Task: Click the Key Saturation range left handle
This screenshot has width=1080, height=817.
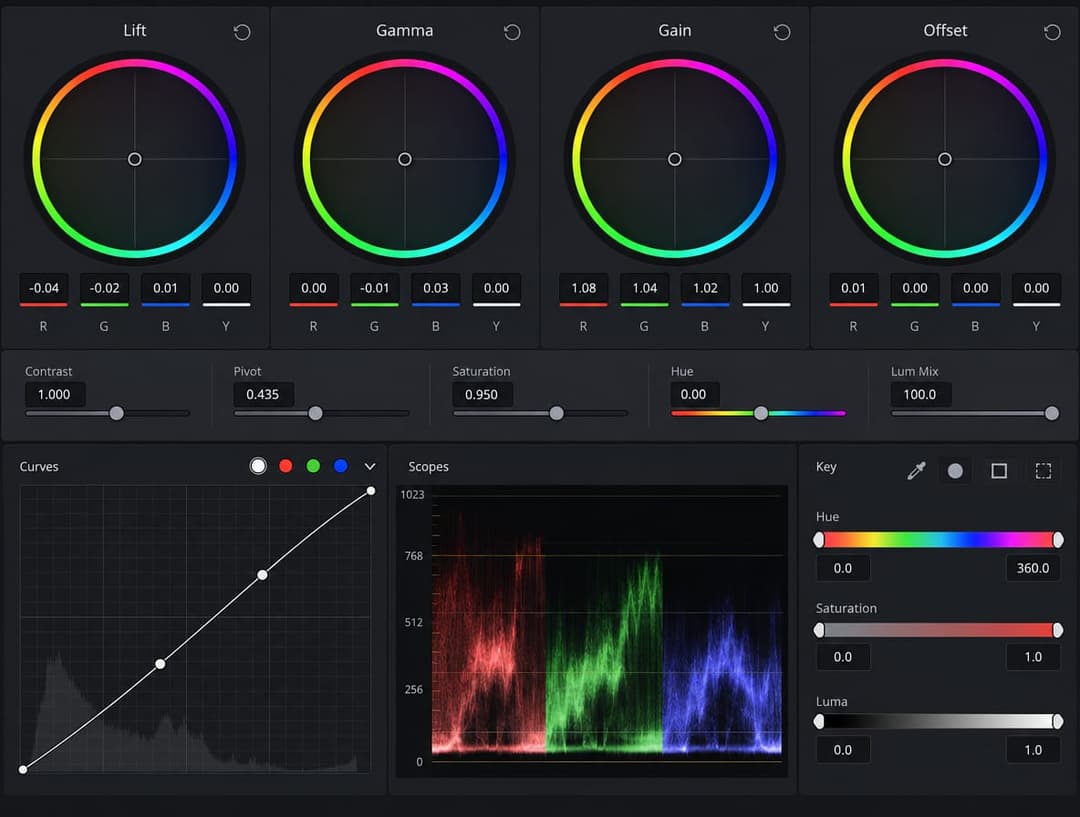Action: [819, 630]
